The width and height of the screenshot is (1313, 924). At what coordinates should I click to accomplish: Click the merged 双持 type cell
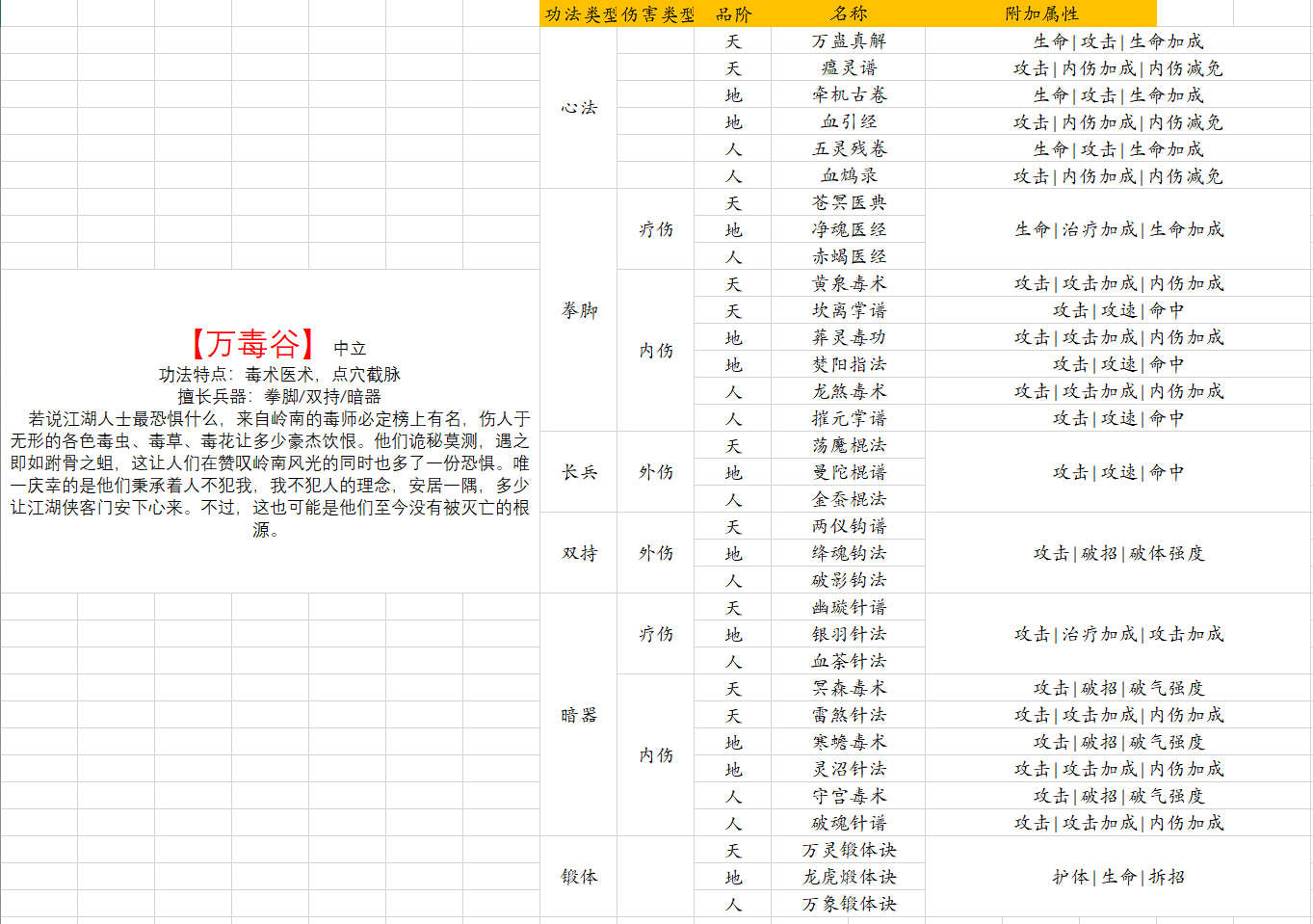coord(579,553)
